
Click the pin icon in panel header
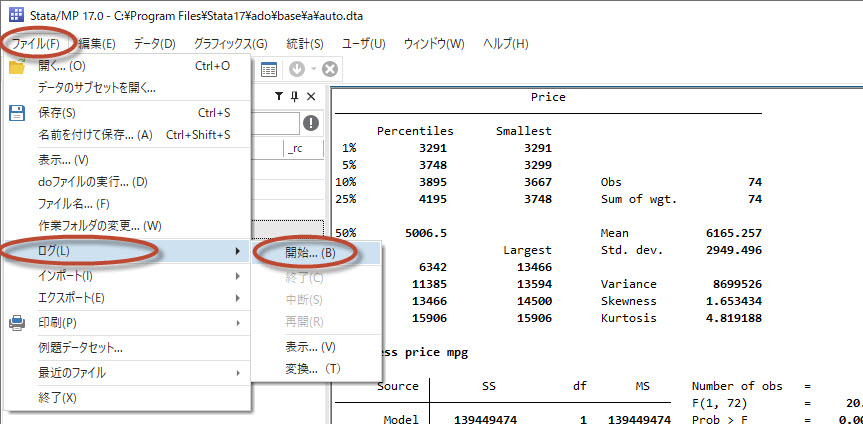294,96
